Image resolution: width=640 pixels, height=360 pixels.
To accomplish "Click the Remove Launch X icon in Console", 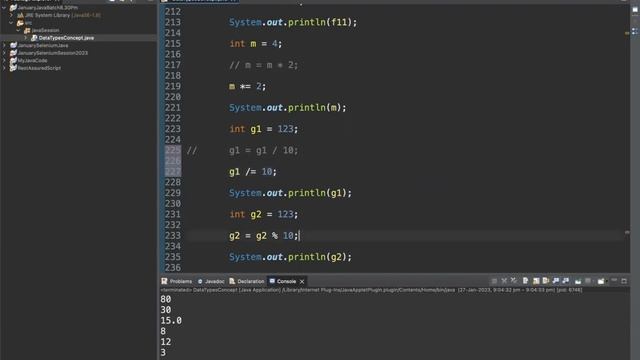I will click(x=504, y=281).
